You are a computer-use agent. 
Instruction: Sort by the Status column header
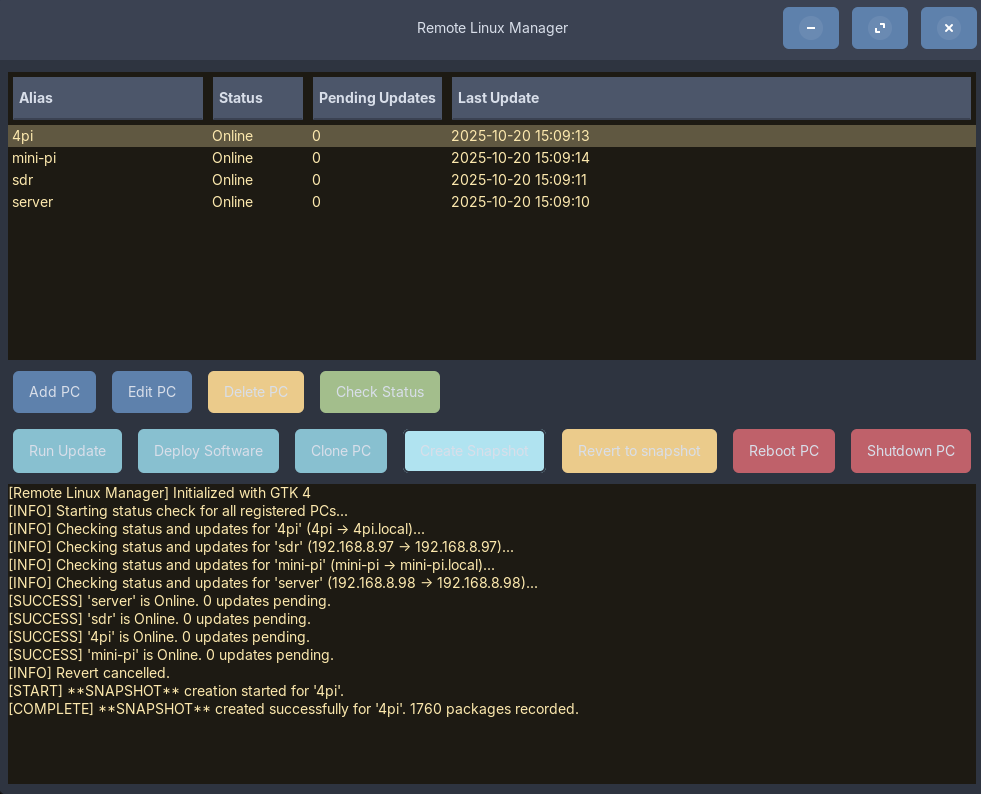tap(258, 98)
